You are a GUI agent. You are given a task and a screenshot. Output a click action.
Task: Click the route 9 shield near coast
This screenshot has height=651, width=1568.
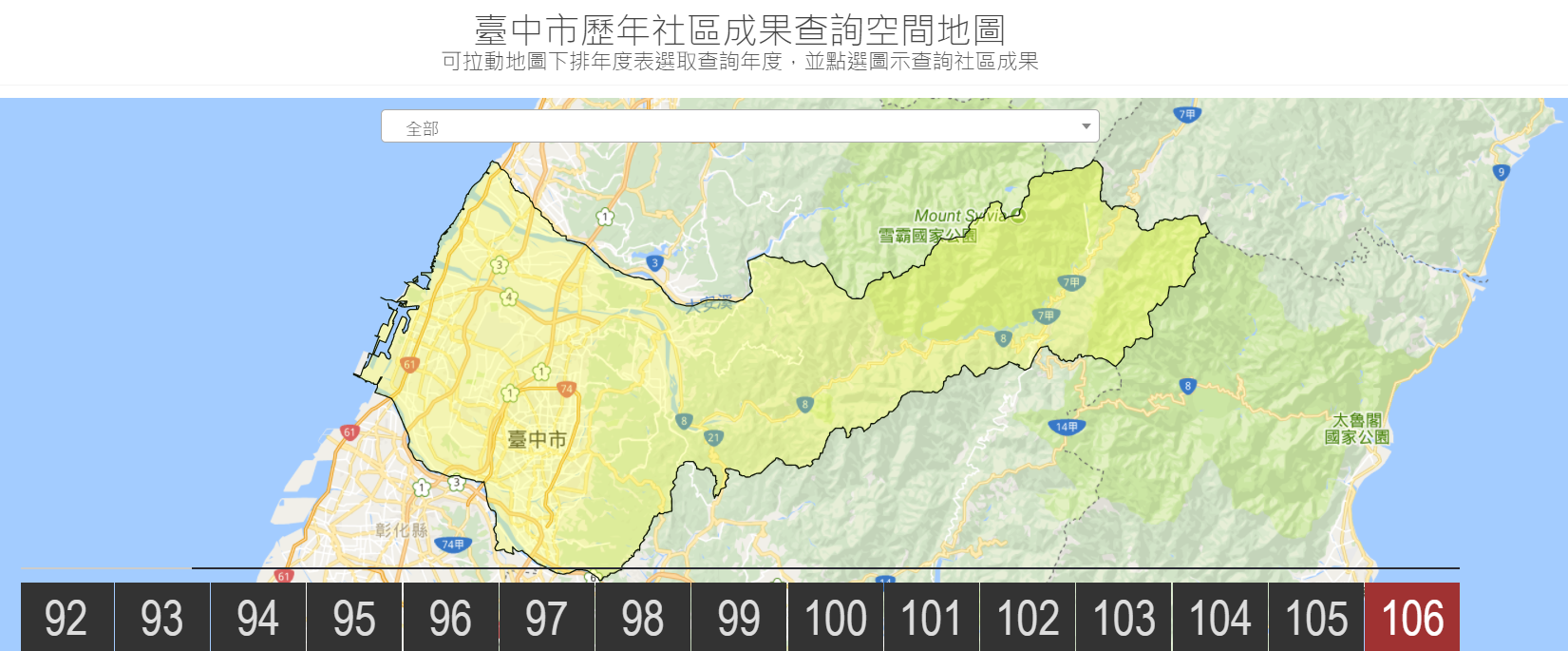click(1502, 172)
